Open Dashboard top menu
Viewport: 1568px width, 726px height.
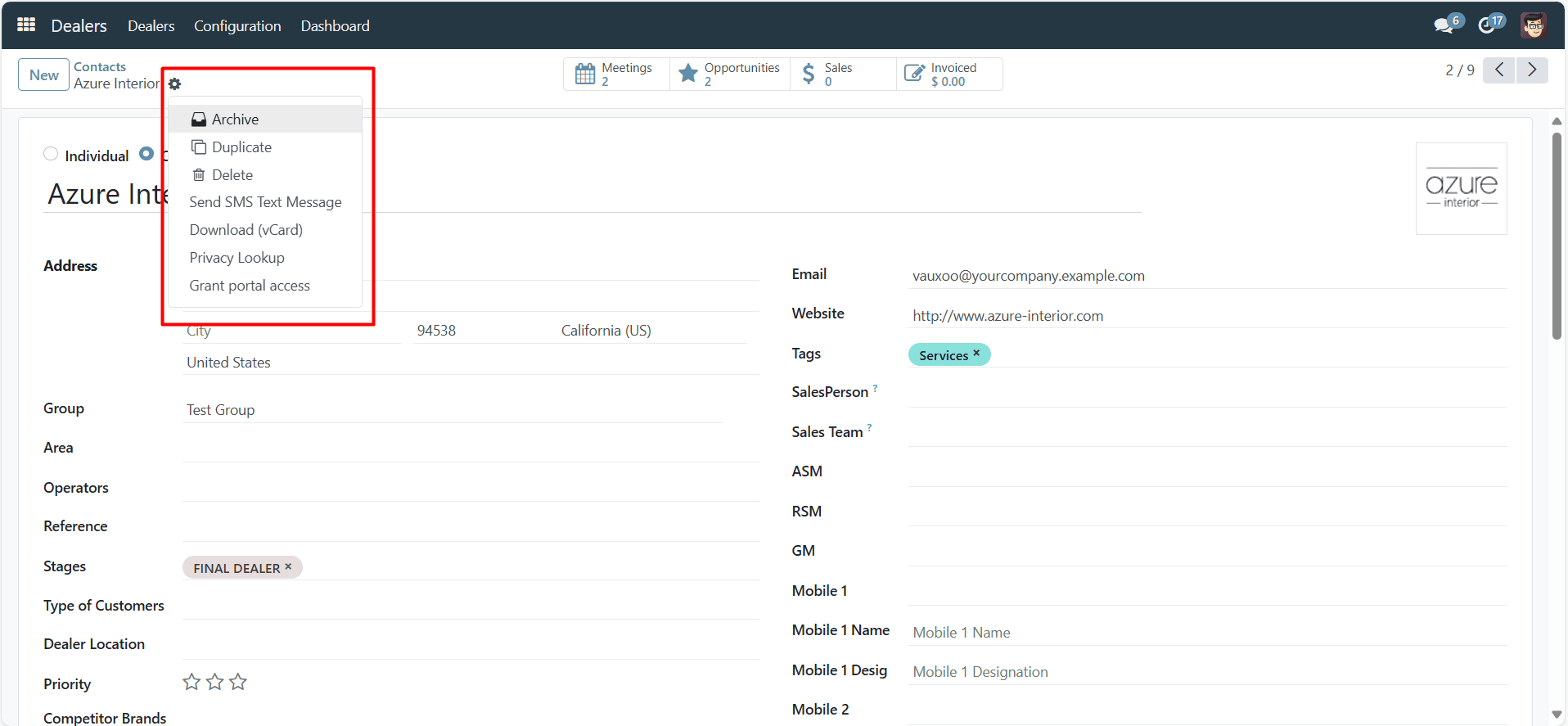(x=336, y=26)
